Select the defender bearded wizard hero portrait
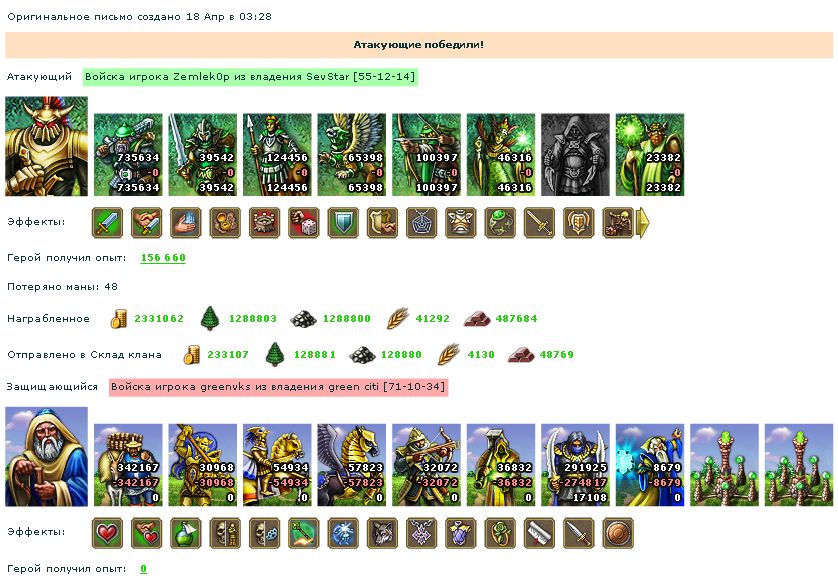The image size is (838, 582). (x=46, y=456)
